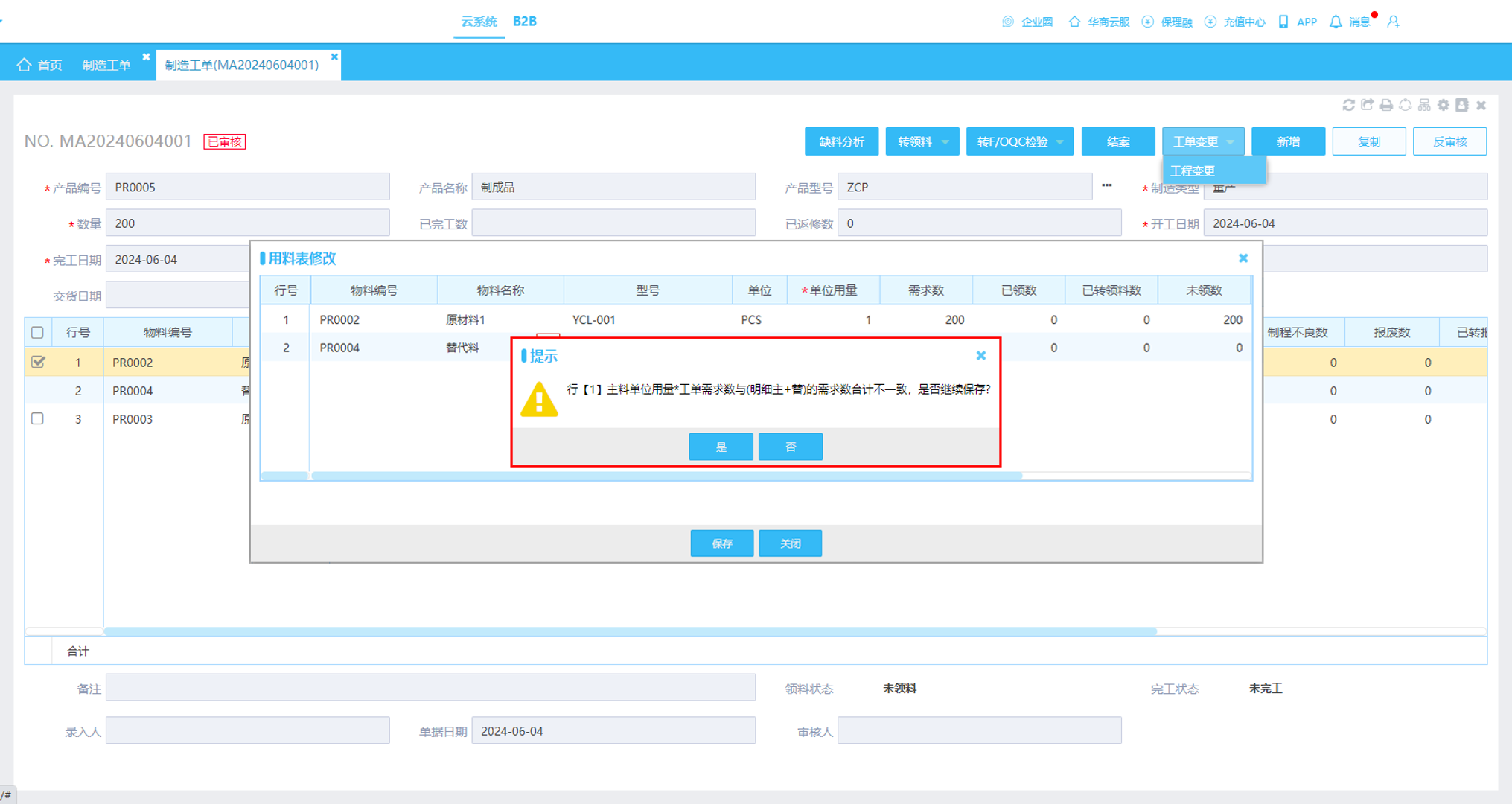Click the 数量 field showing 200
Image resolution: width=1512 pixels, height=804 pixels.
[x=247, y=223]
